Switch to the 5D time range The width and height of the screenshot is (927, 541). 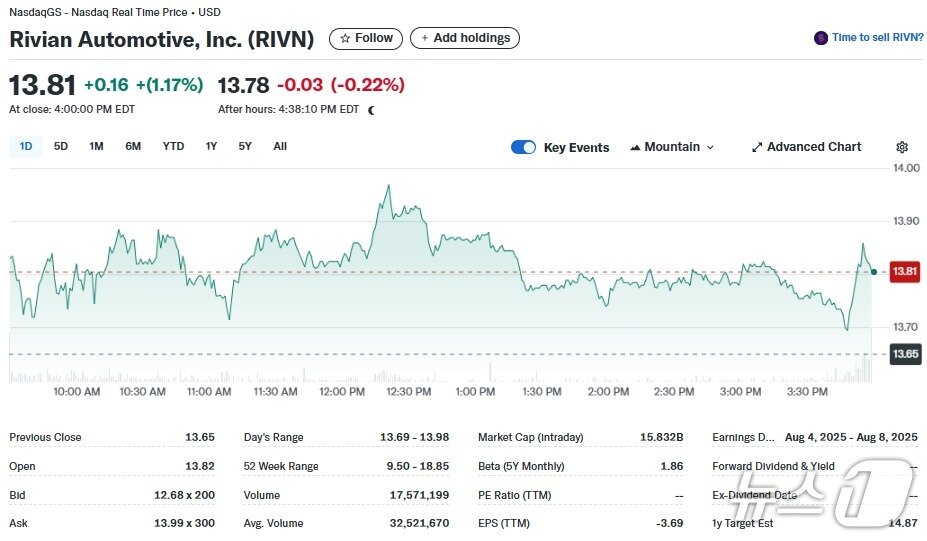pyautogui.click(x=61, y=146)
